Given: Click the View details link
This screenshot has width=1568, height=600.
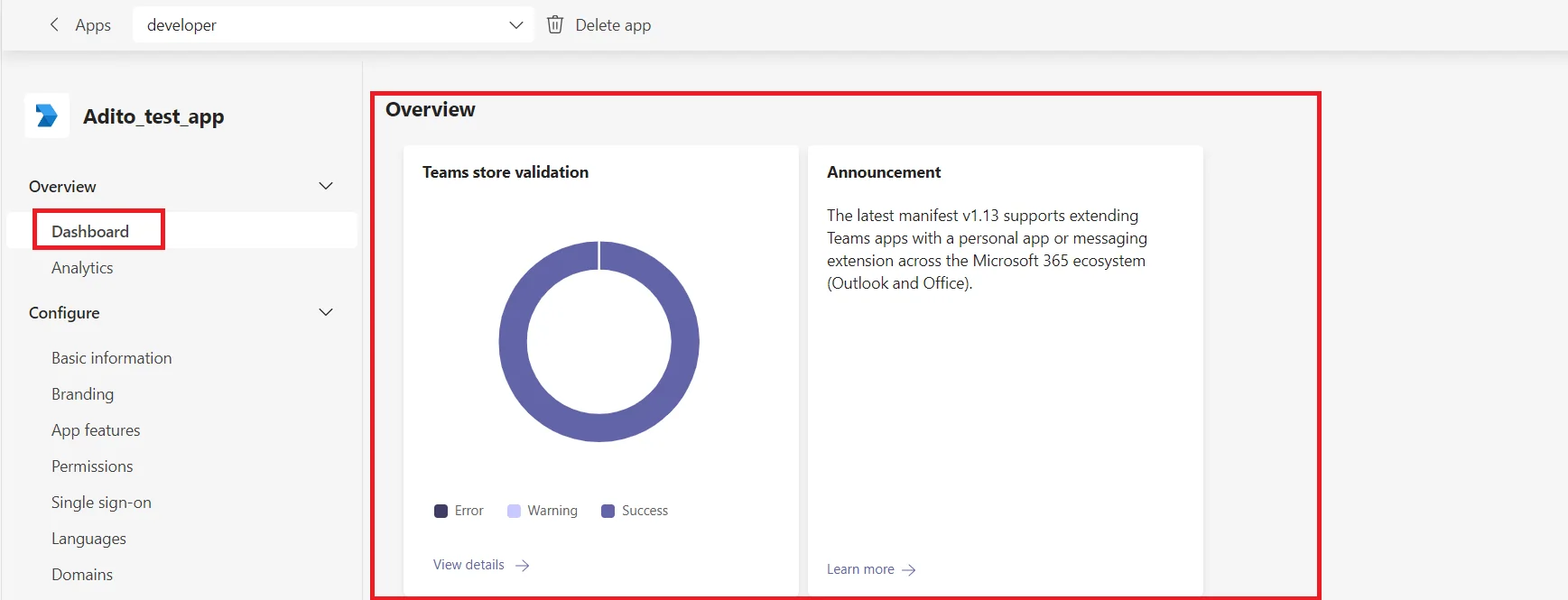Looking at the screenshot, I should coord(469,565).
